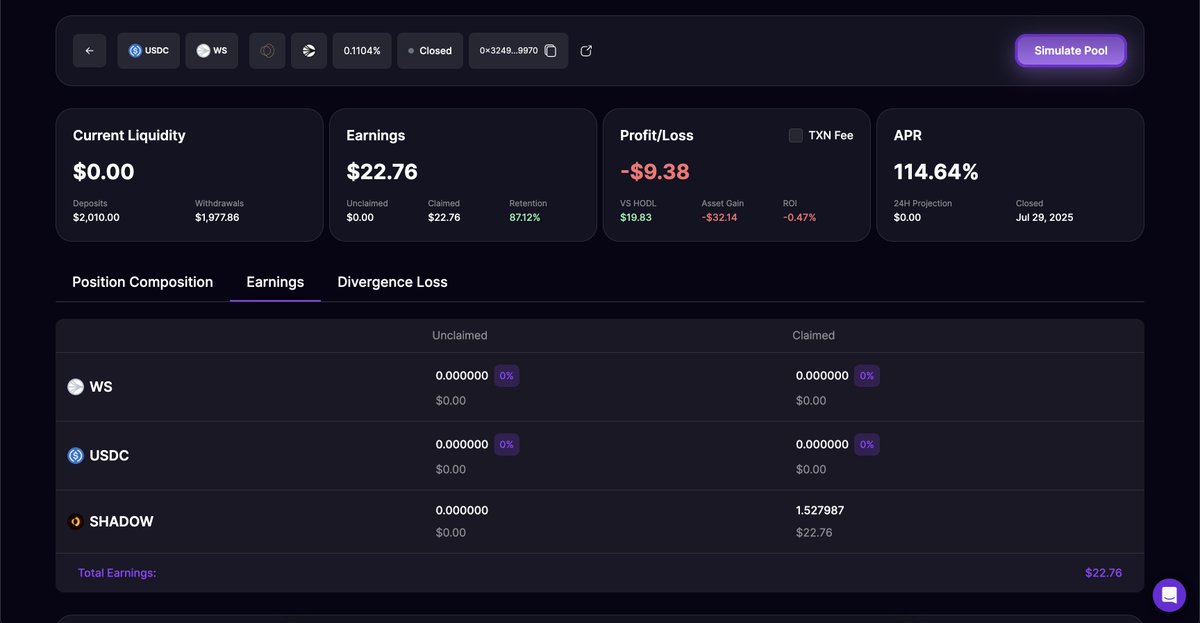
Task: Click the Simulate Pool button
Action: pos(1071,51)
